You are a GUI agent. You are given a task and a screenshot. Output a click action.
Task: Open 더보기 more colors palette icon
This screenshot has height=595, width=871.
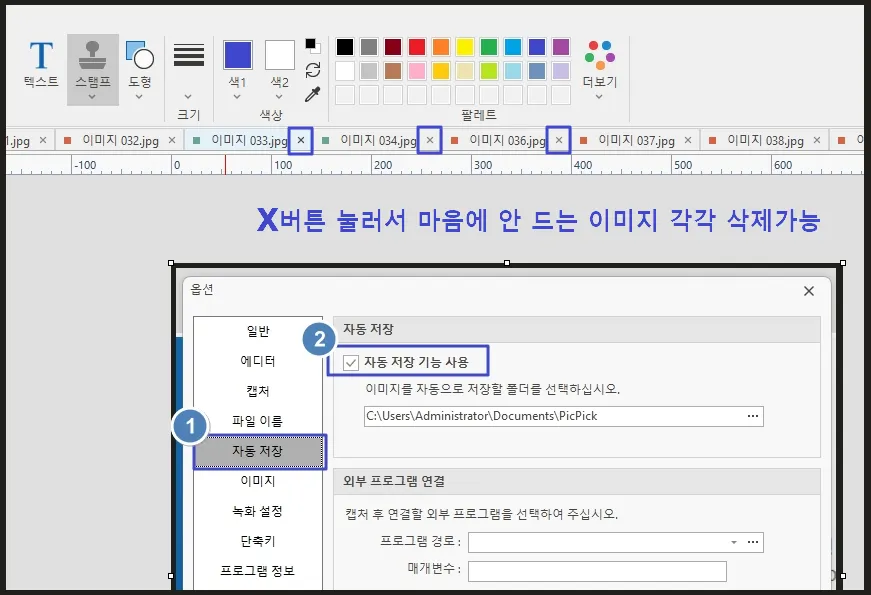pos(600,55)
